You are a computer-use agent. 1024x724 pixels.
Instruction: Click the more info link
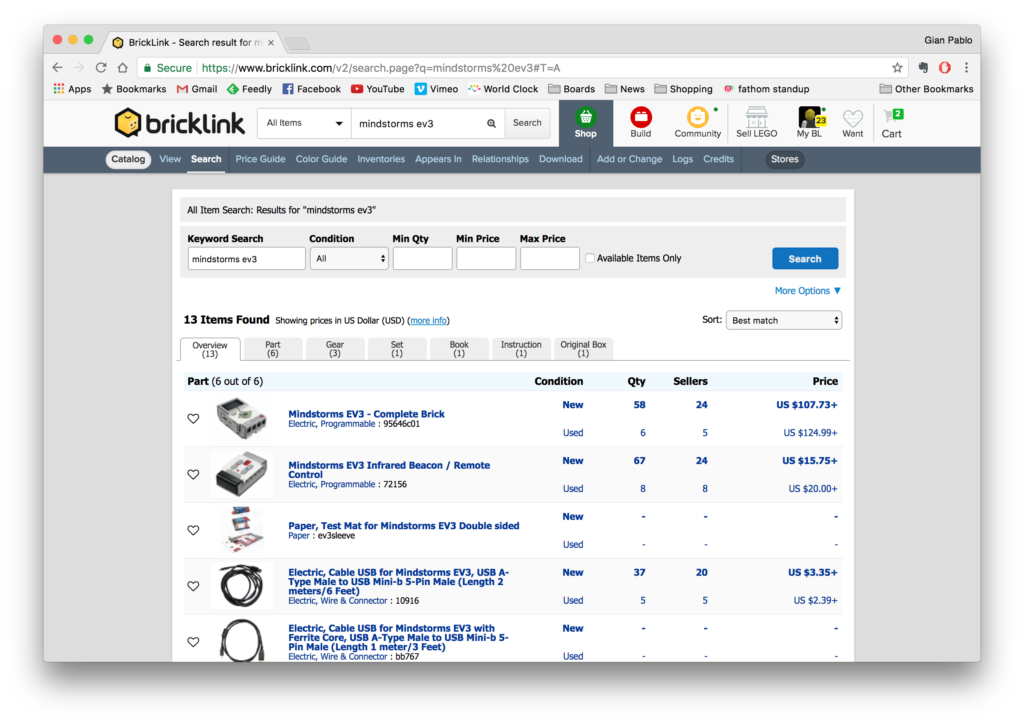click(428, 321)
